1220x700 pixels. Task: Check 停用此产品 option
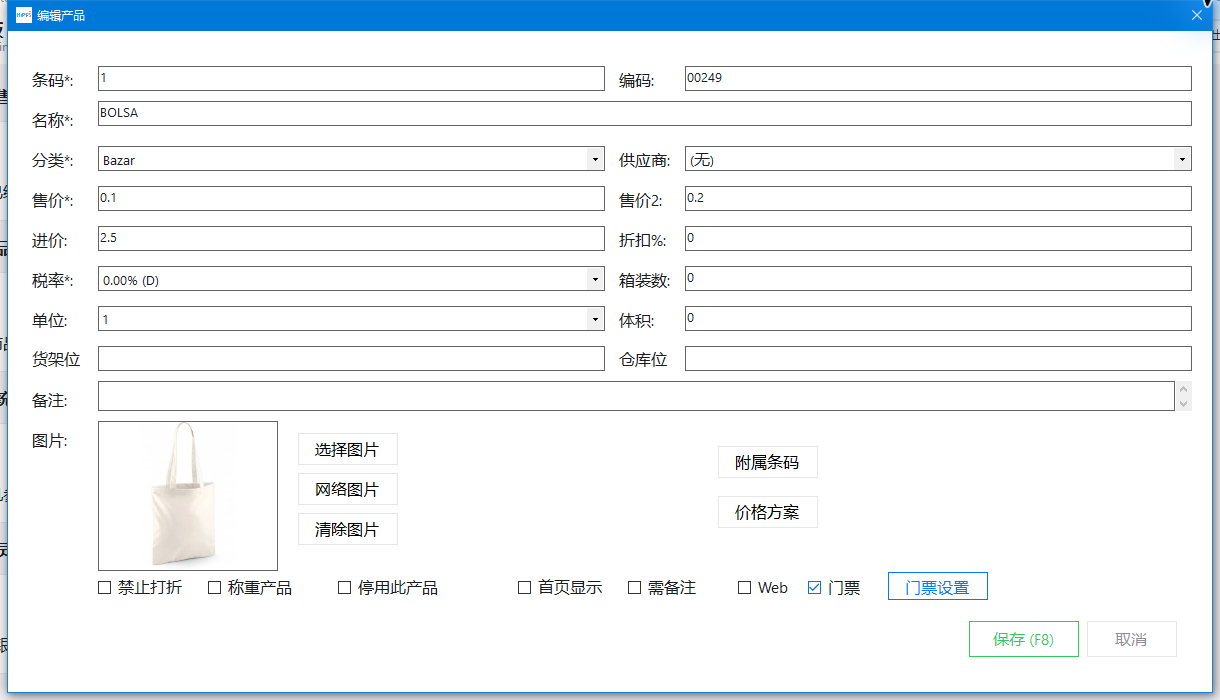point(344,588)
